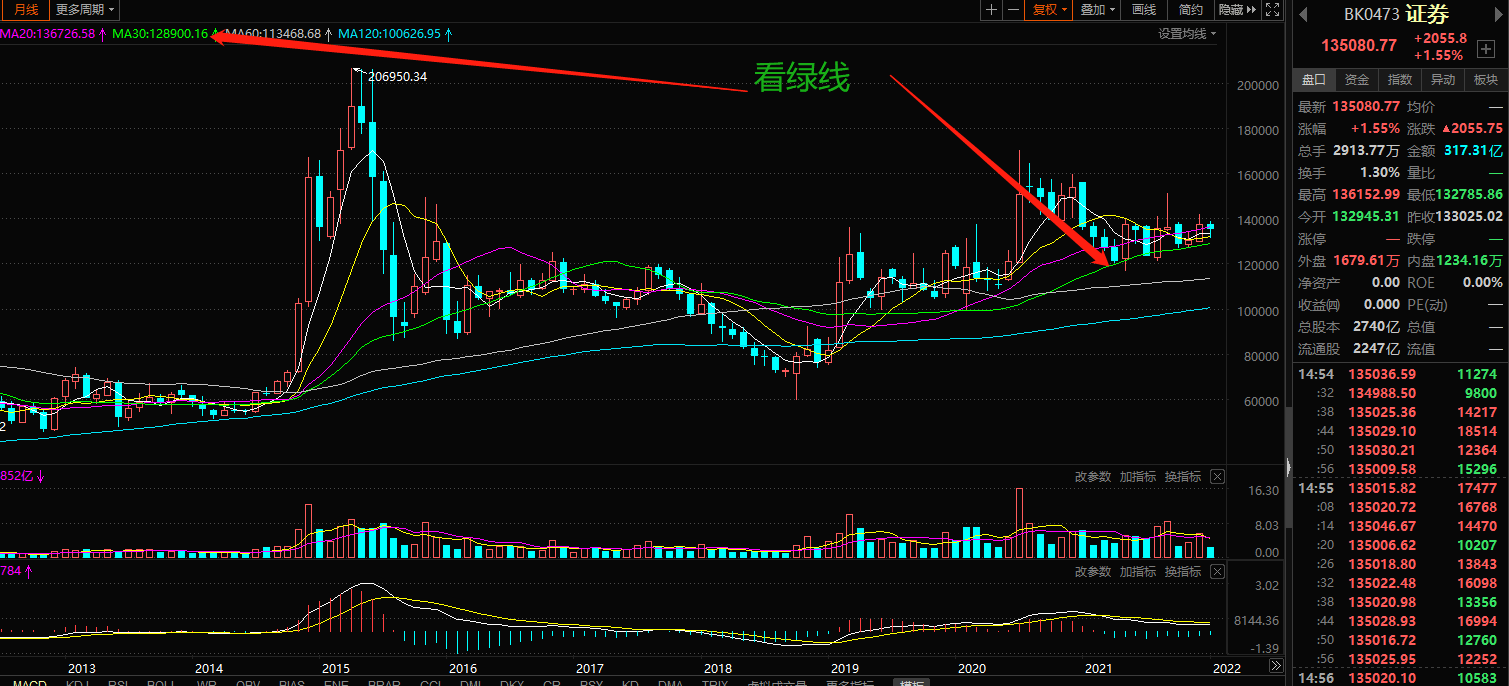This screenshot has height=686, width=1509.
Task: Switch to the 资金 tab
Action: click(x=1357, y=80)
